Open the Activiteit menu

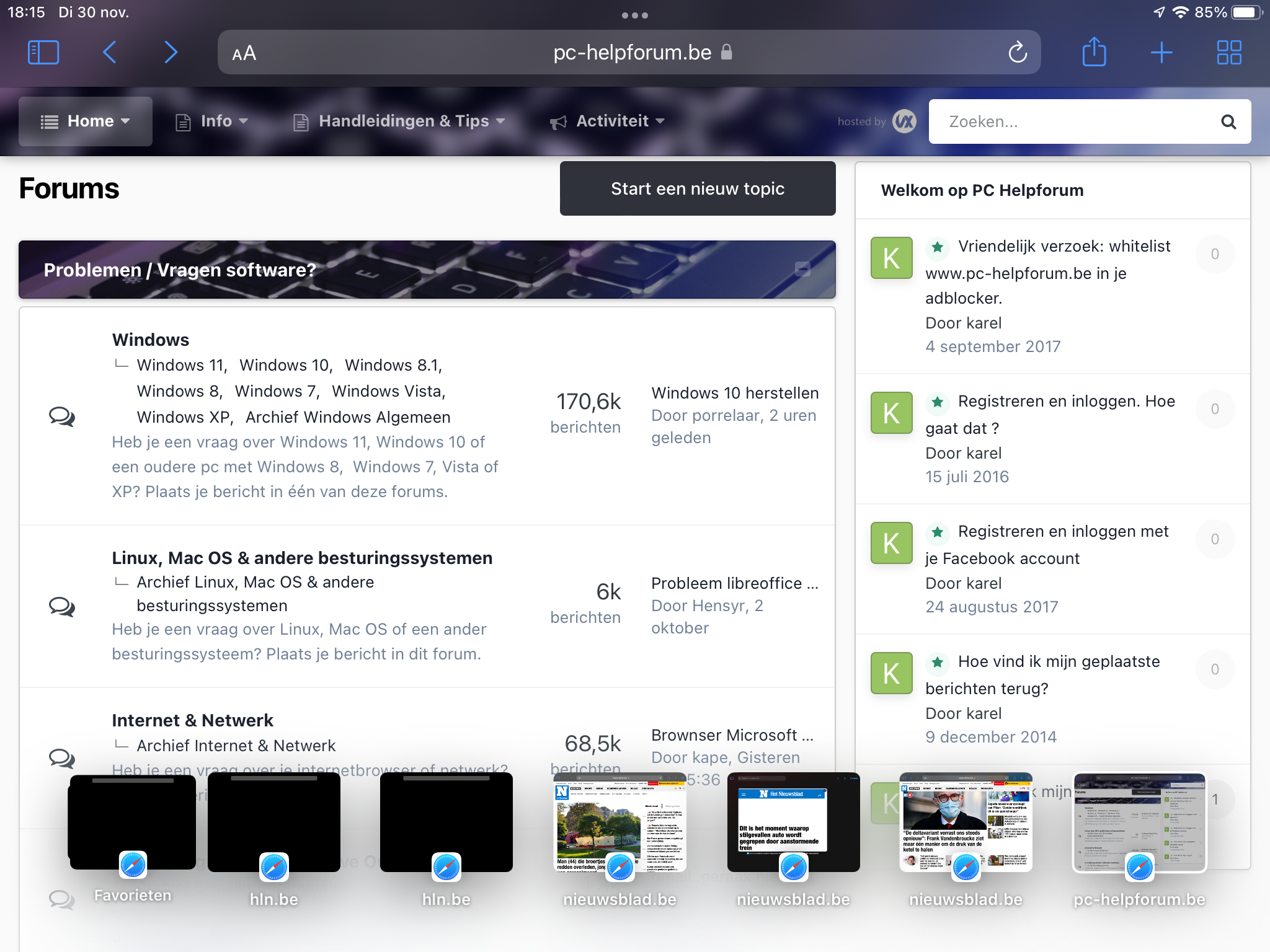pyautogui.click(x=607, y=121)
